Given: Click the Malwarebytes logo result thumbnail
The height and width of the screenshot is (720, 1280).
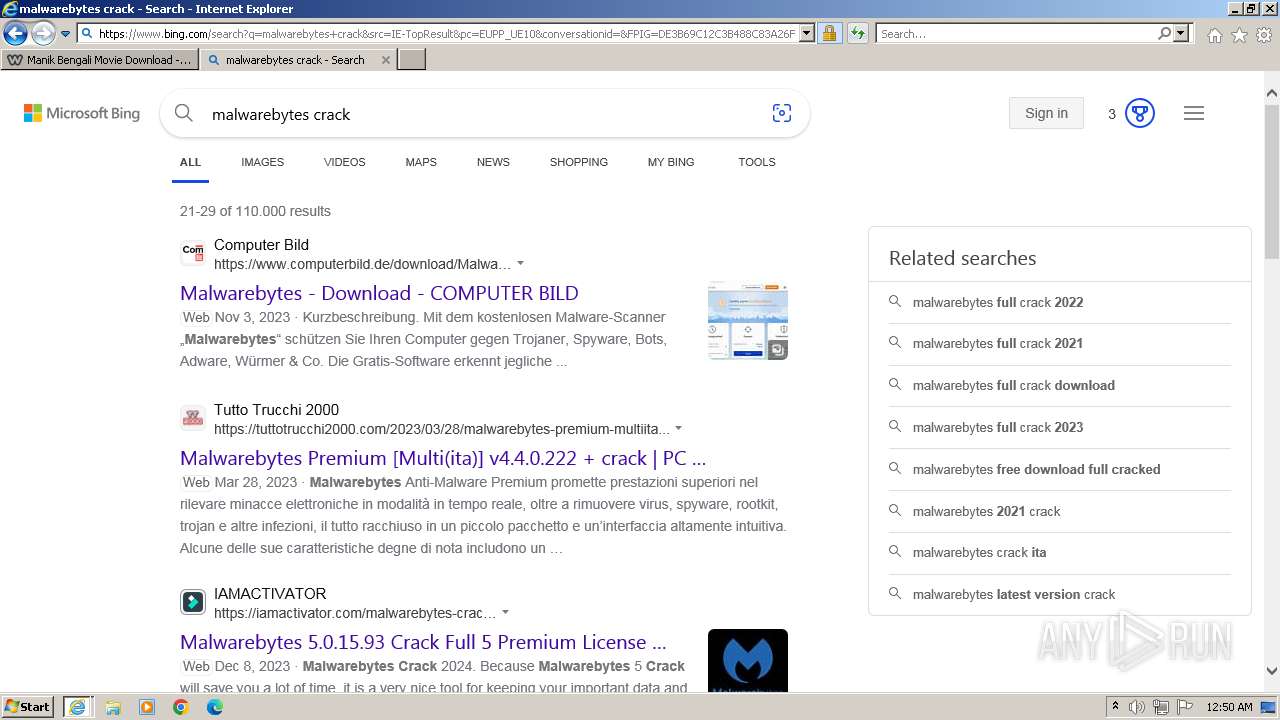Looking at the screenshot, I should click(748, 660).
